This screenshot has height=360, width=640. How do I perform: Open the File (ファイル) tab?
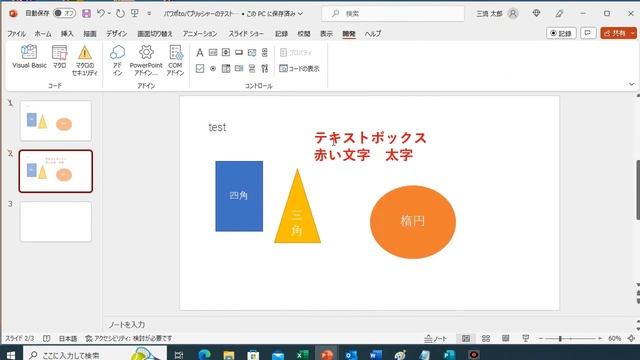click(16, 34)
